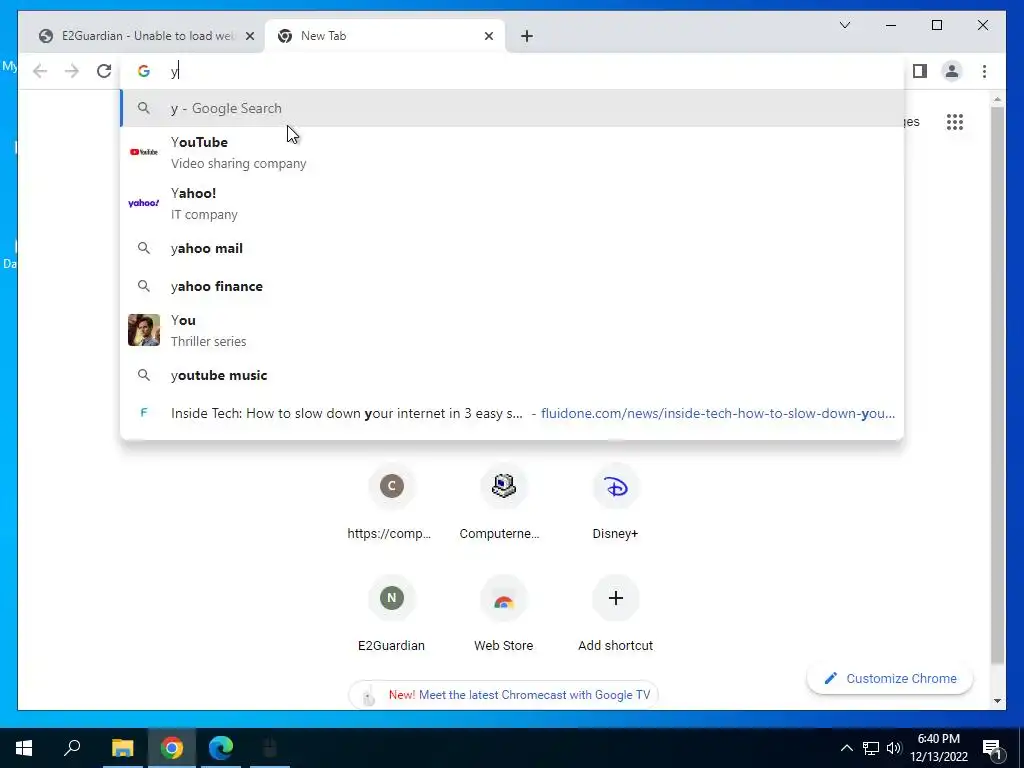Choose the Yahoo! IT company suggestion
Screen dimensions: 1024x768
(512, 203)
